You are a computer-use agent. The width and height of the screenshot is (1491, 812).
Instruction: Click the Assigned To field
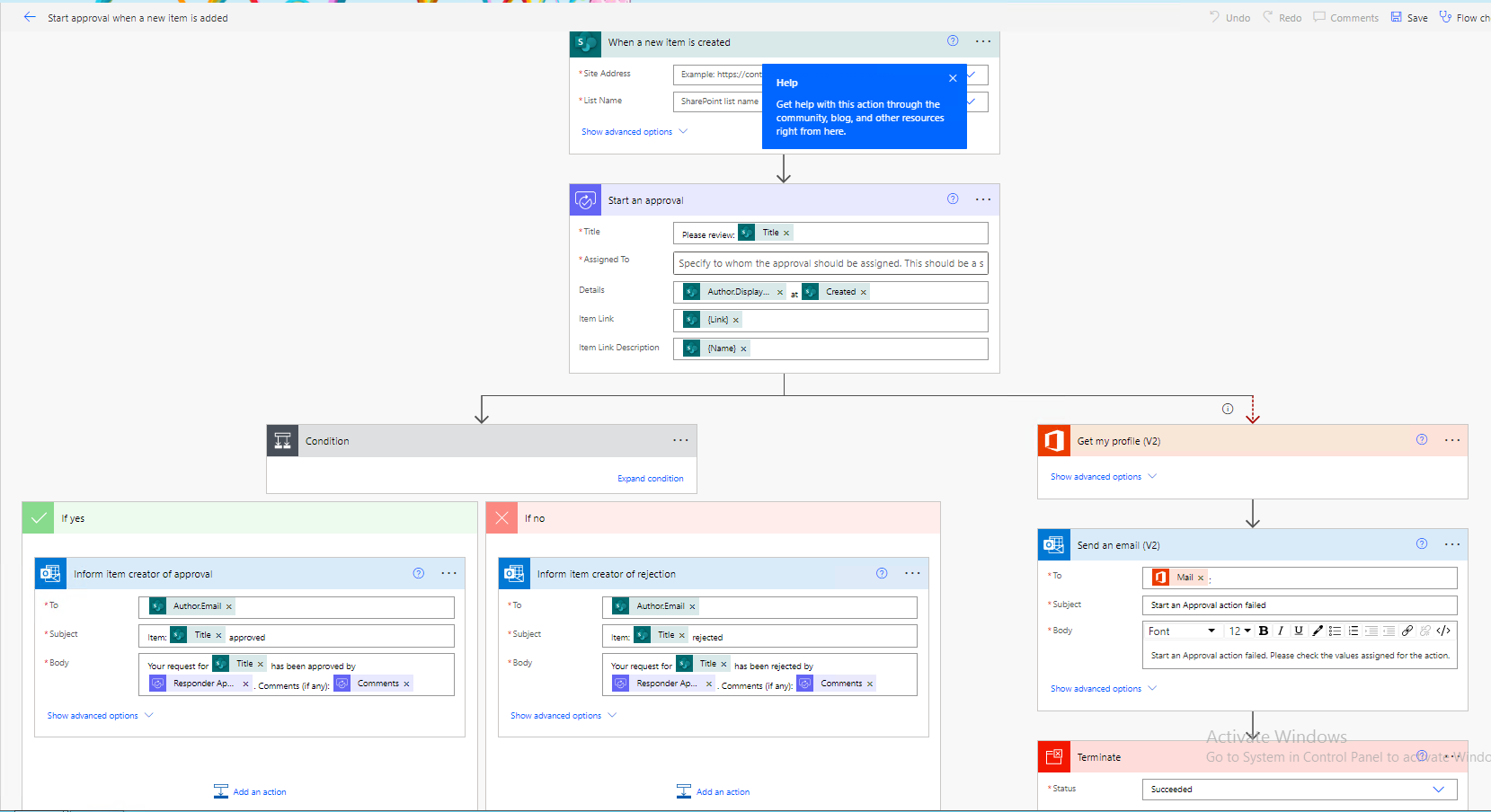coord(830,263)
